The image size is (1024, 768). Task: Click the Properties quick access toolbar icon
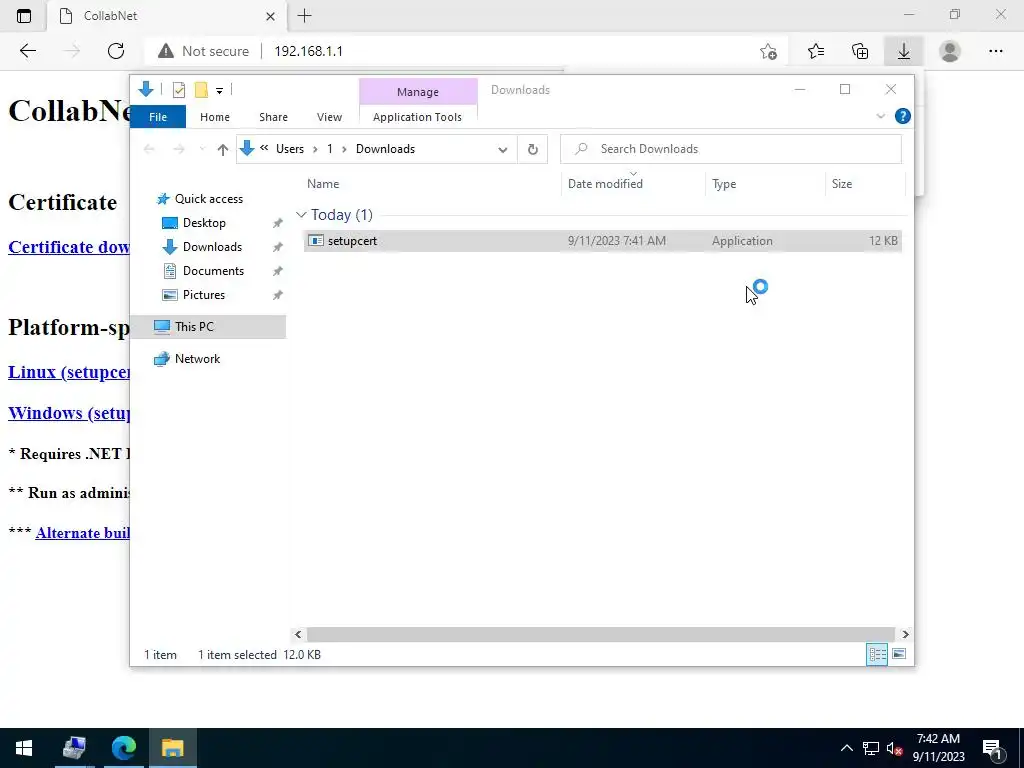click(178, 90)
